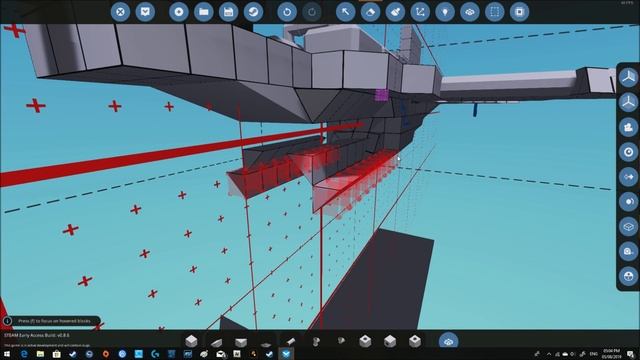Pick the paint brush tool
This screenshot has height=360, width=640.
(395, 12)
